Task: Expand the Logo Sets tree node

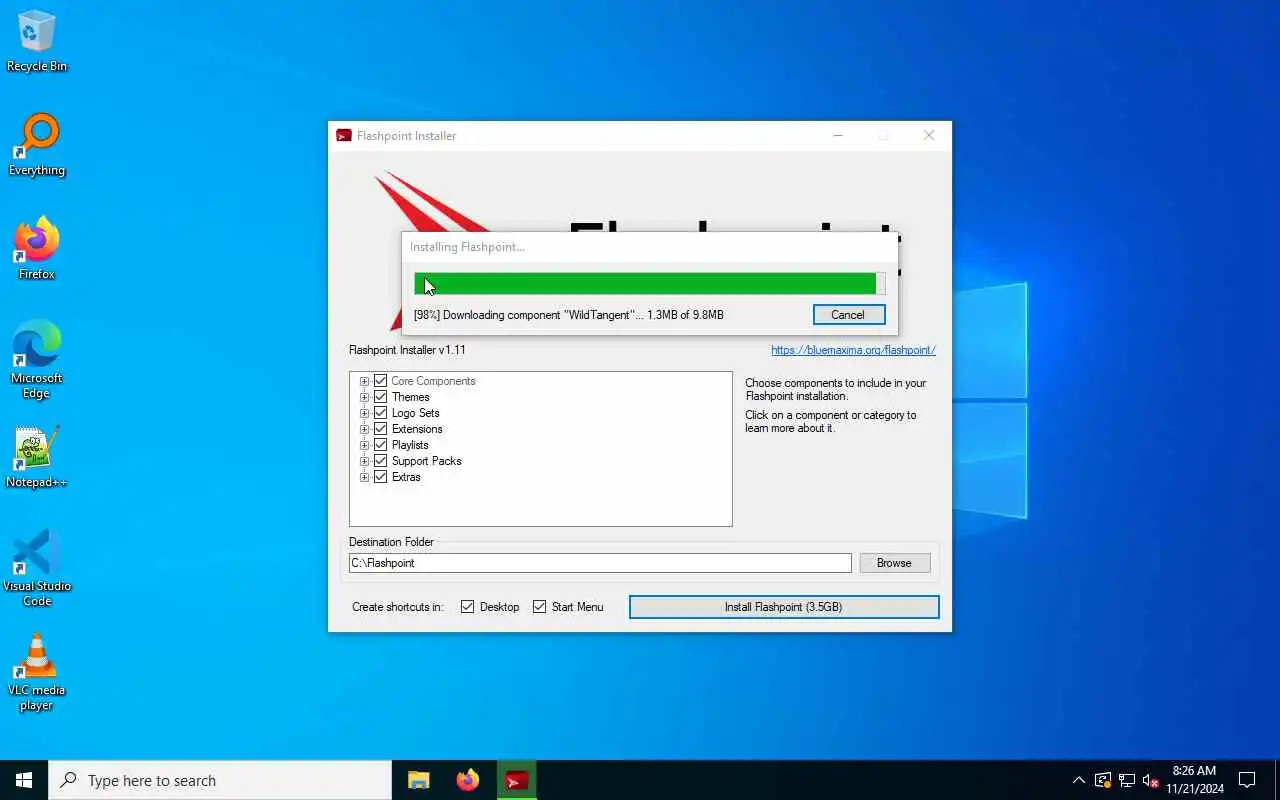Action: click(x=364, y=413)
